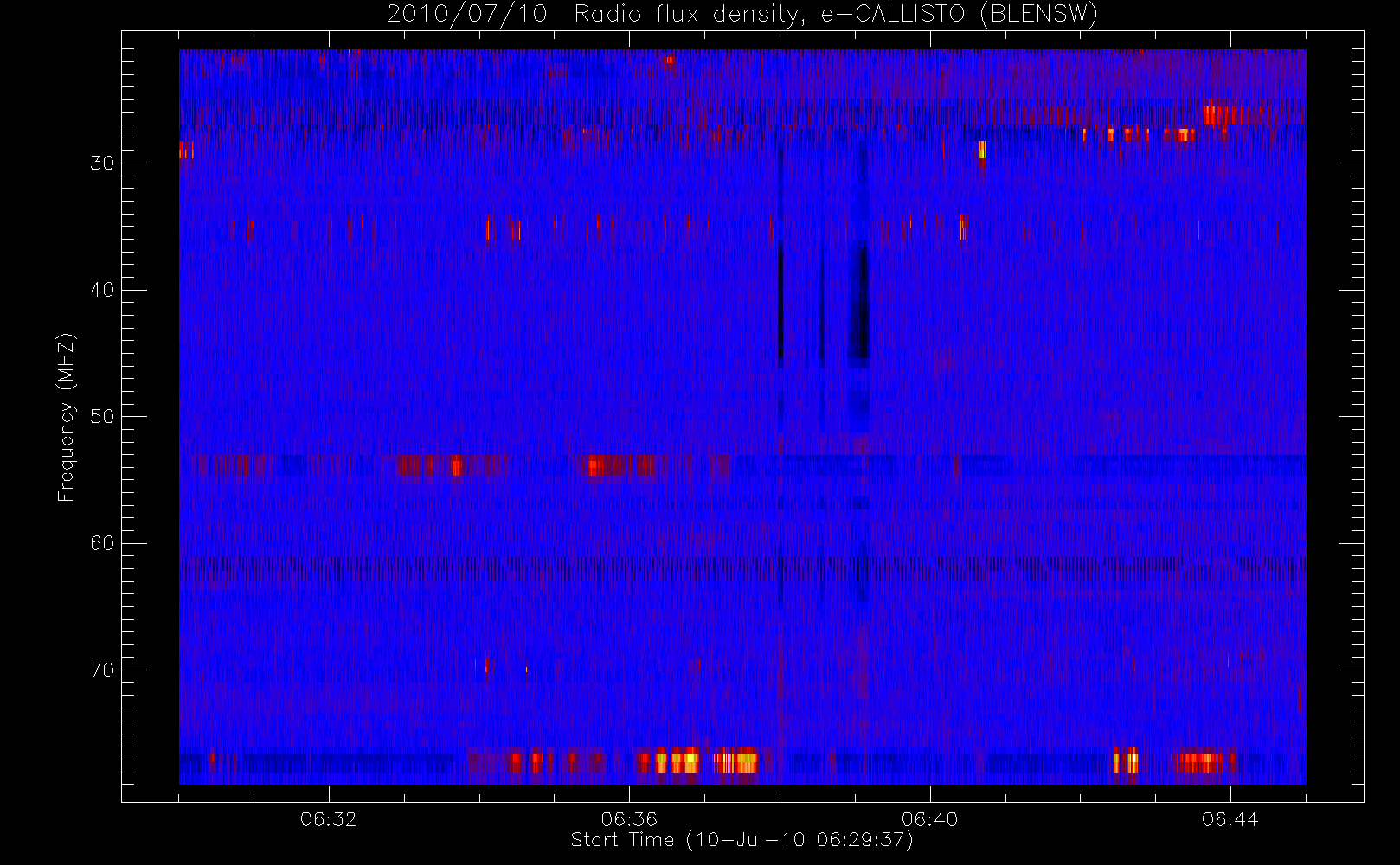Click the 50 frequency tick label

coord(102,417)
